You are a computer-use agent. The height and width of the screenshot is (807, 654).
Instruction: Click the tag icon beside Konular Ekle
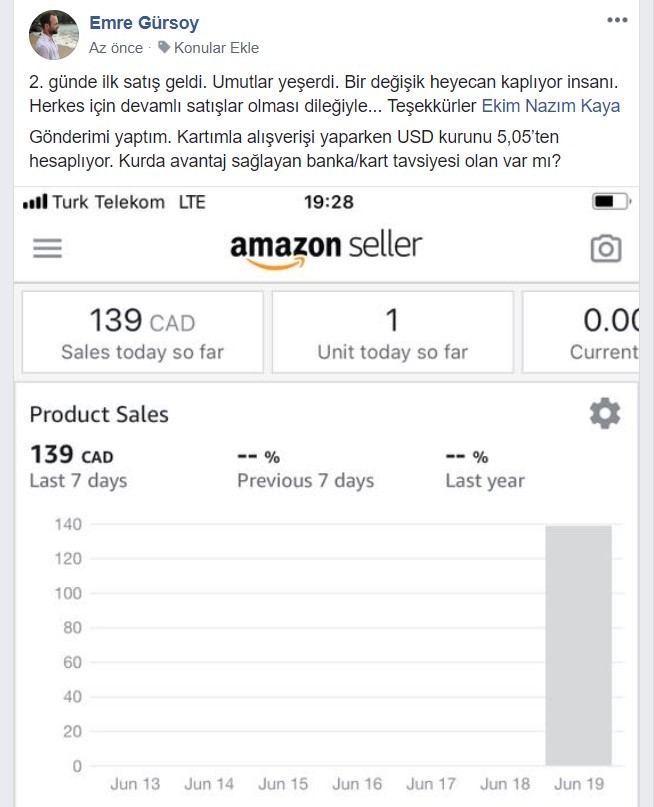coord(164,47)
